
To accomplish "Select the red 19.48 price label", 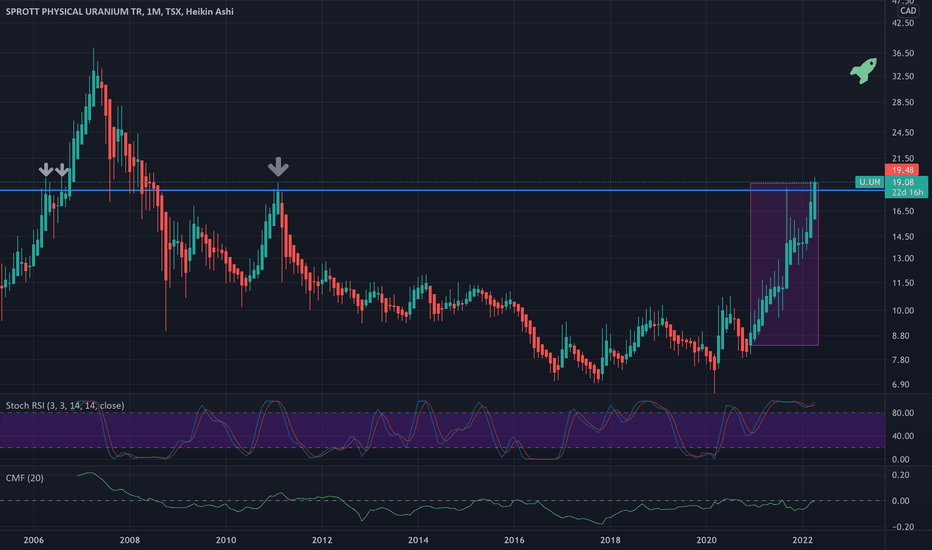I will click(x=902, y=170).
